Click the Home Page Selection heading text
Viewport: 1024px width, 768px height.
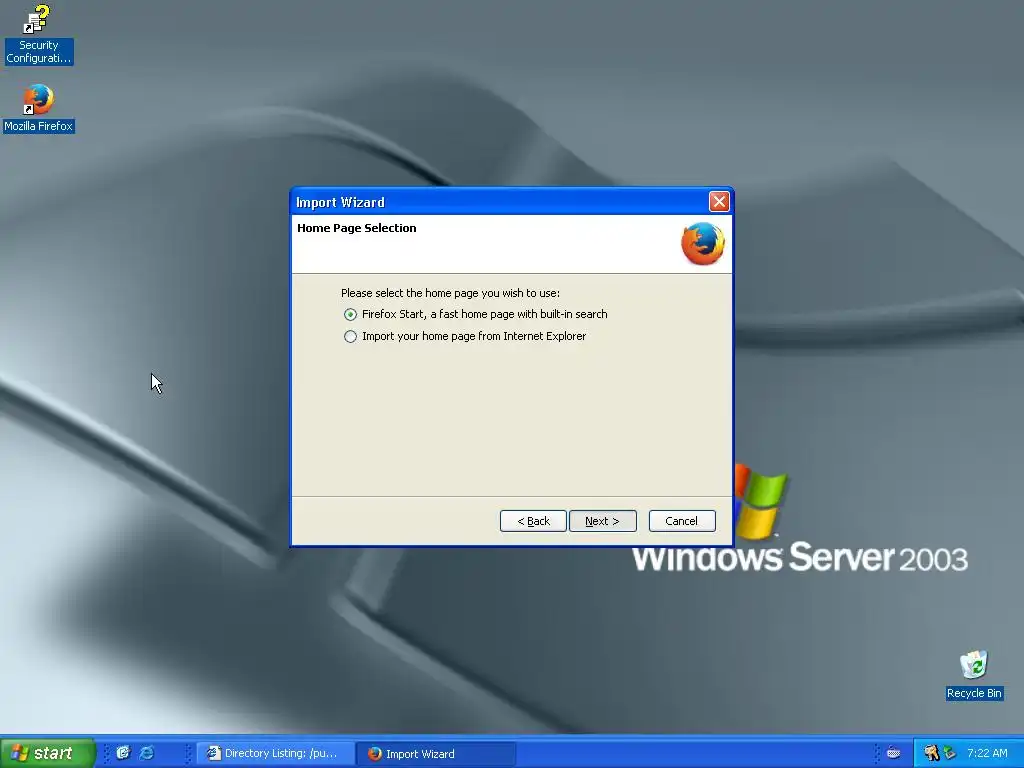[x=357, y=228]
